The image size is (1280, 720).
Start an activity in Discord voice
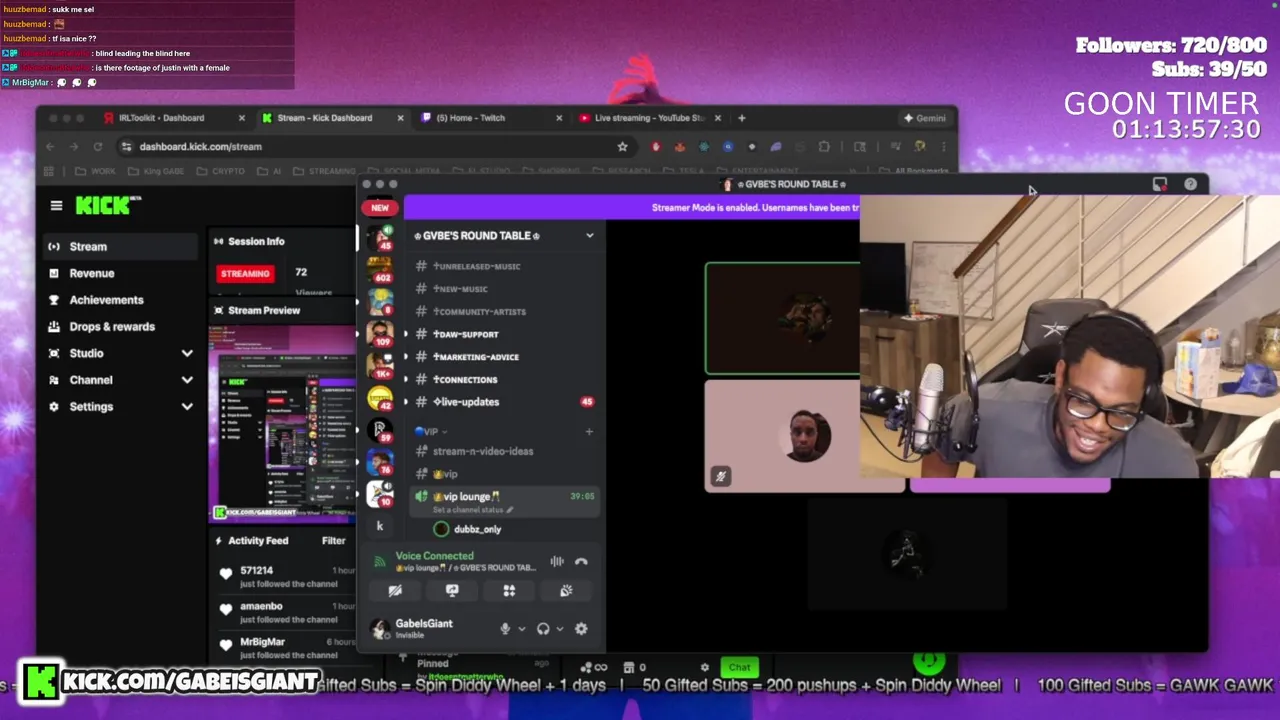[509, 591]
